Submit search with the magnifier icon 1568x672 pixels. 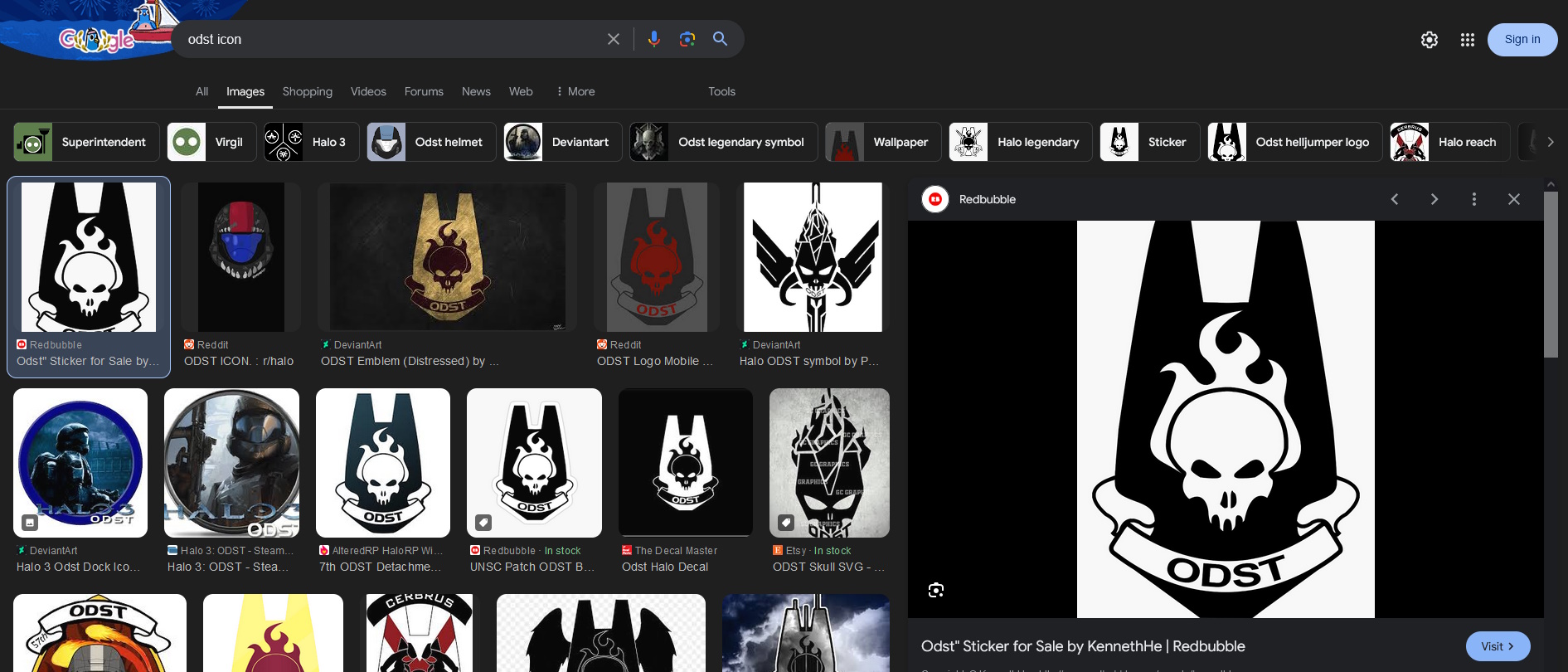(x=721, y=39)
